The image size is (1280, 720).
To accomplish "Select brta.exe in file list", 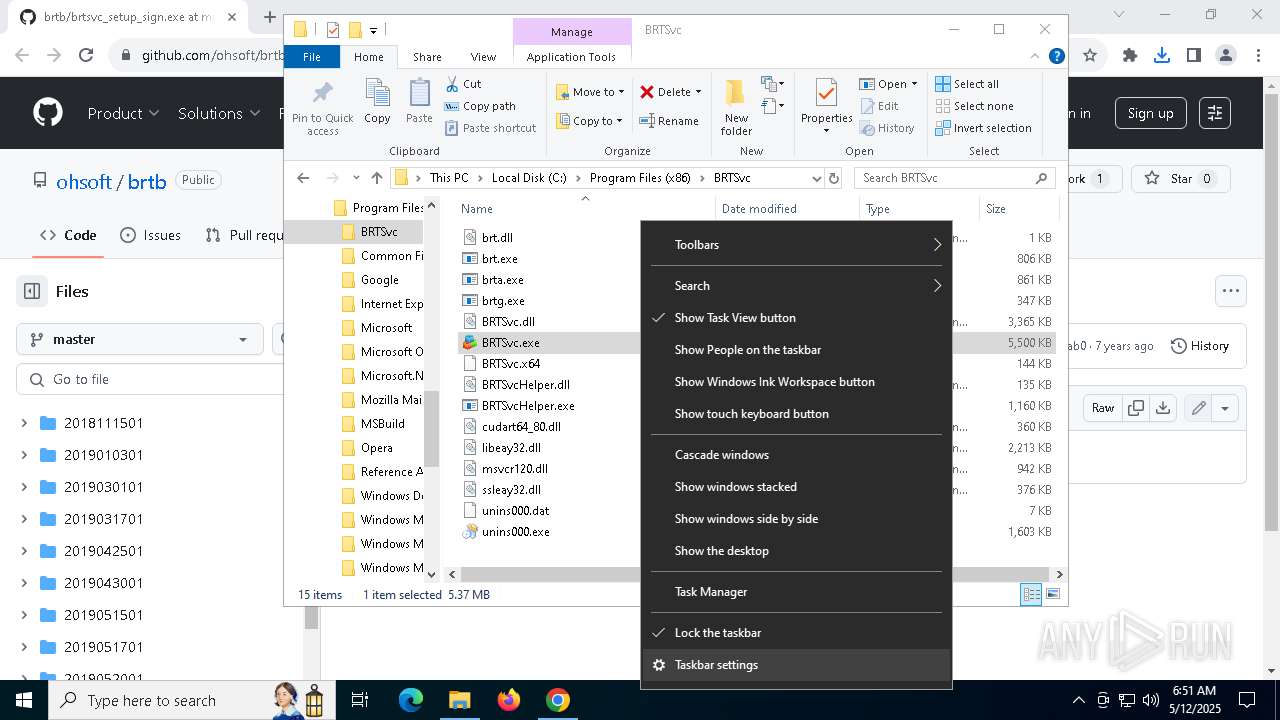I will coord(502,280).
